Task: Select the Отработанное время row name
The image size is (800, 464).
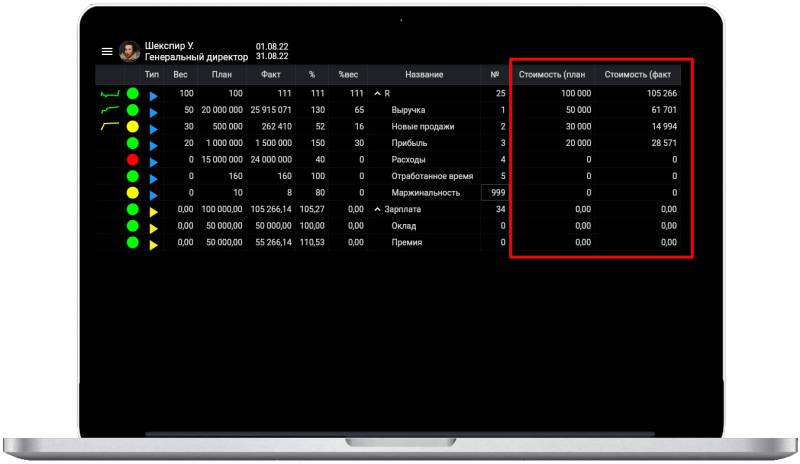Action: pyautogui.click(x=432, y=176)
